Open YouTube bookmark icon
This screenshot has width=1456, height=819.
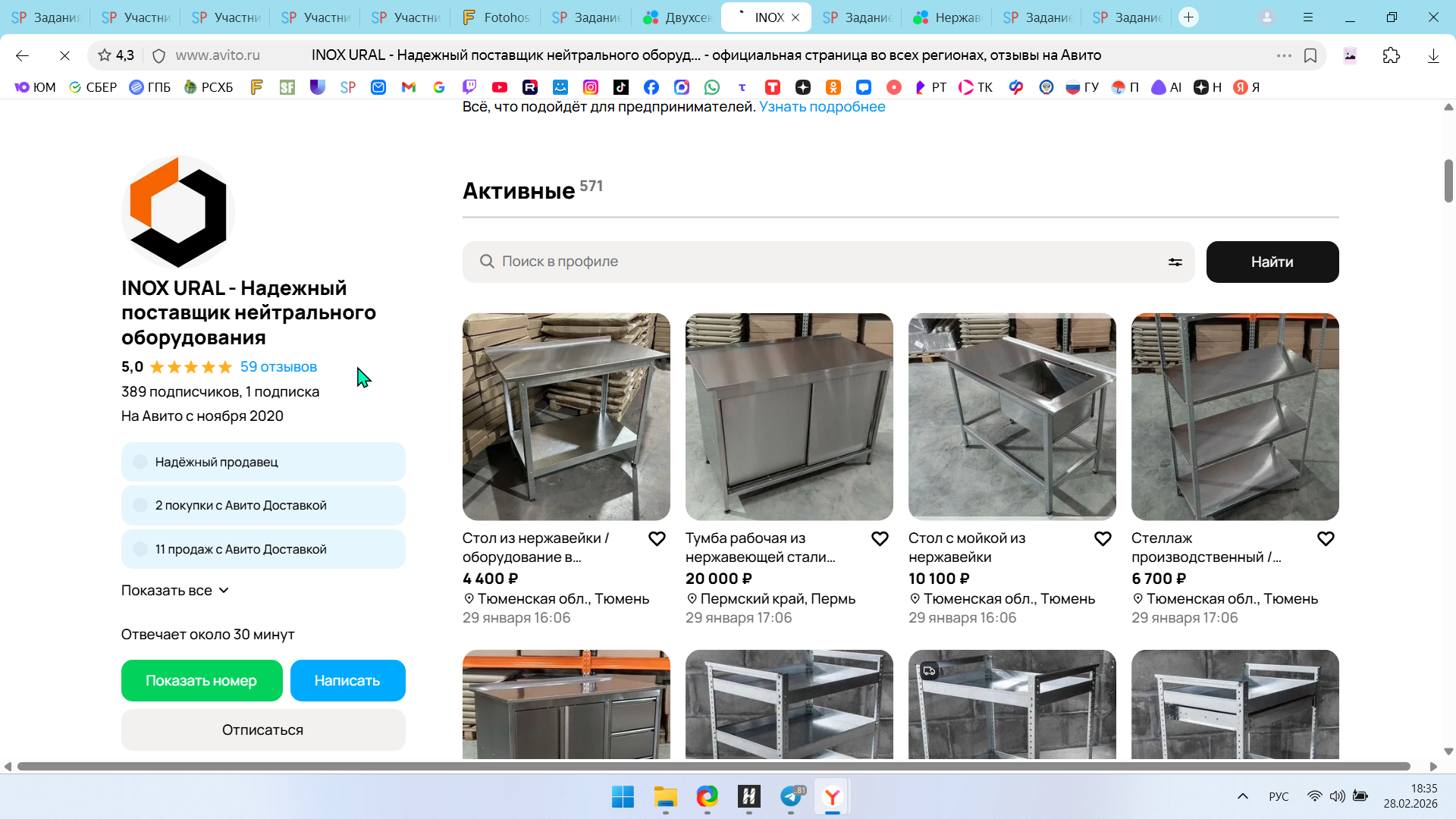point(499,87)
